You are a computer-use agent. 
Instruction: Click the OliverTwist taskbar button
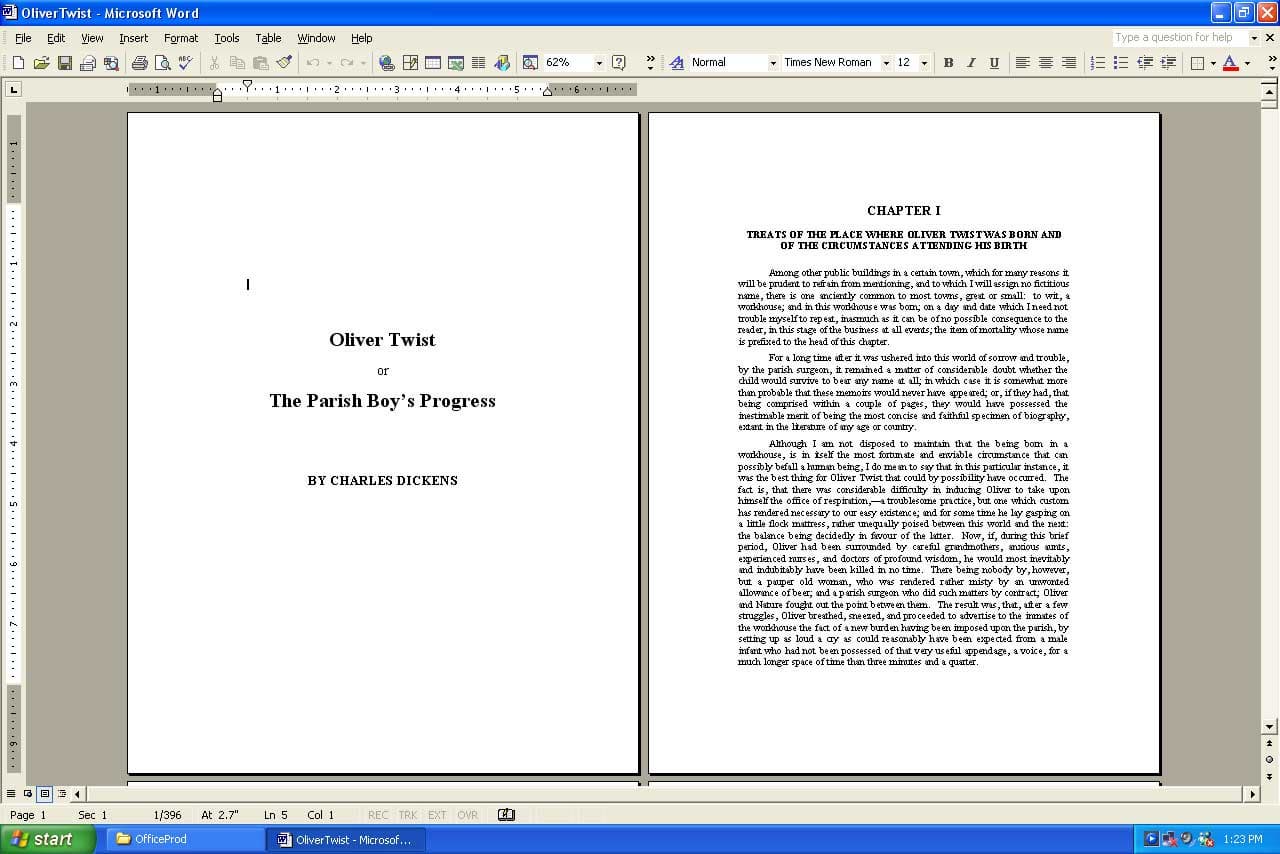(346, 839)
